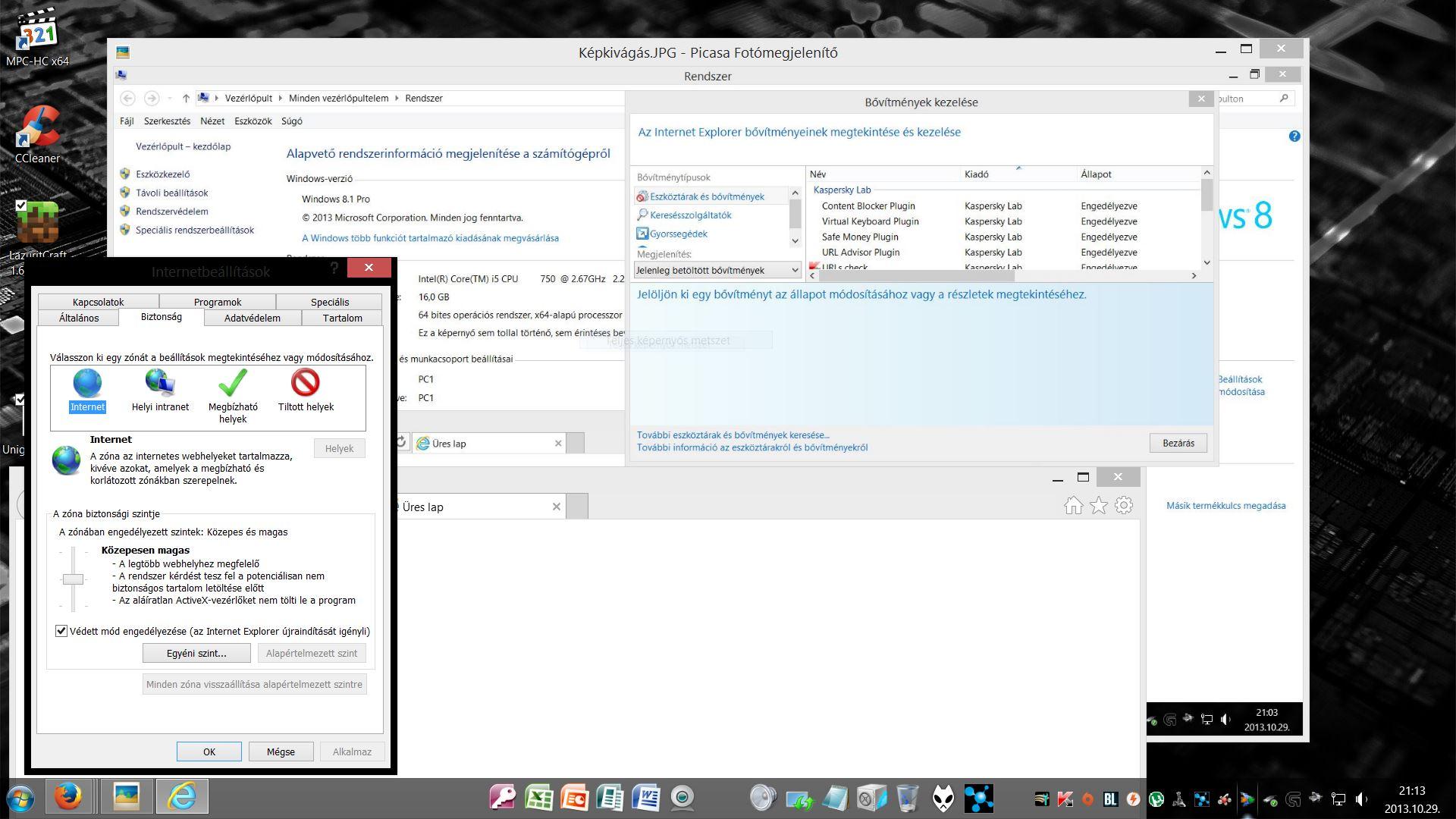Sort add-ons by the Kiadó column header

(1018, 174)
